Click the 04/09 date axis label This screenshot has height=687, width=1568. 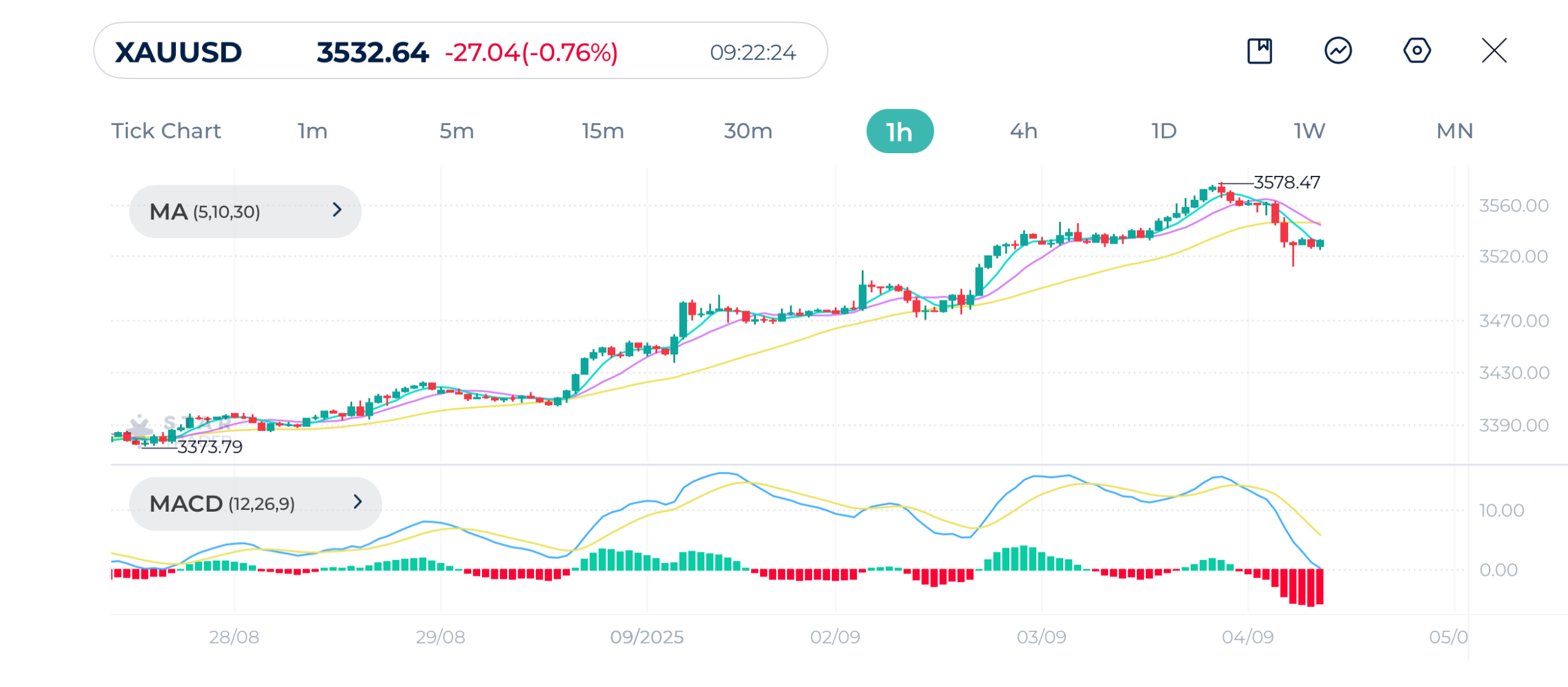pos(1248,637)
